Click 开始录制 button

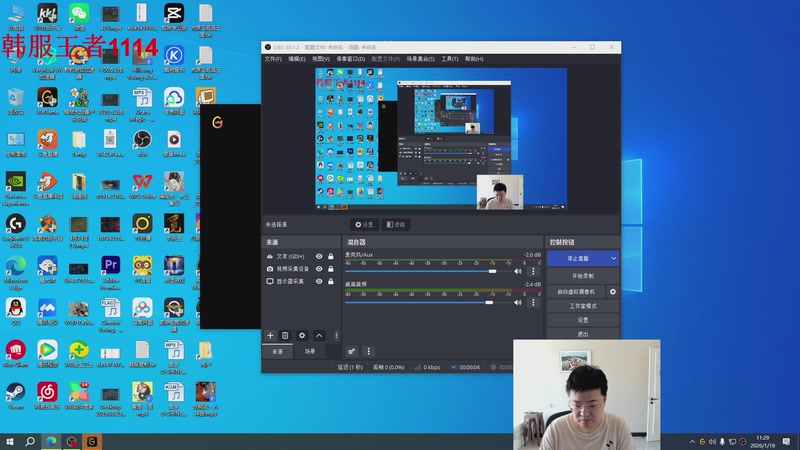click(583, 276)
